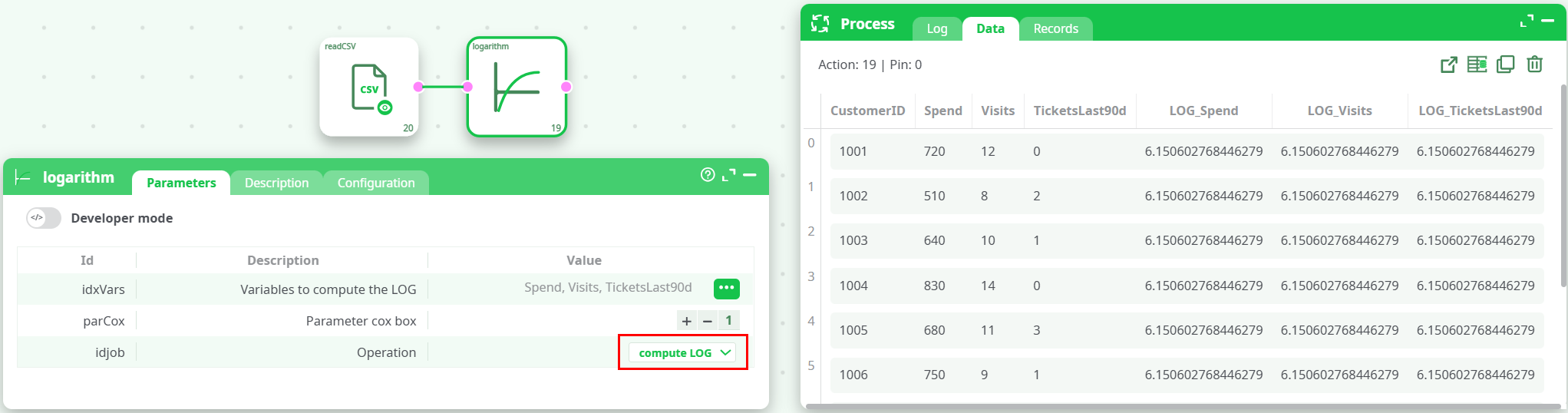
Task: Expand the logarithm parameters panel
Action: pos(728,175)
